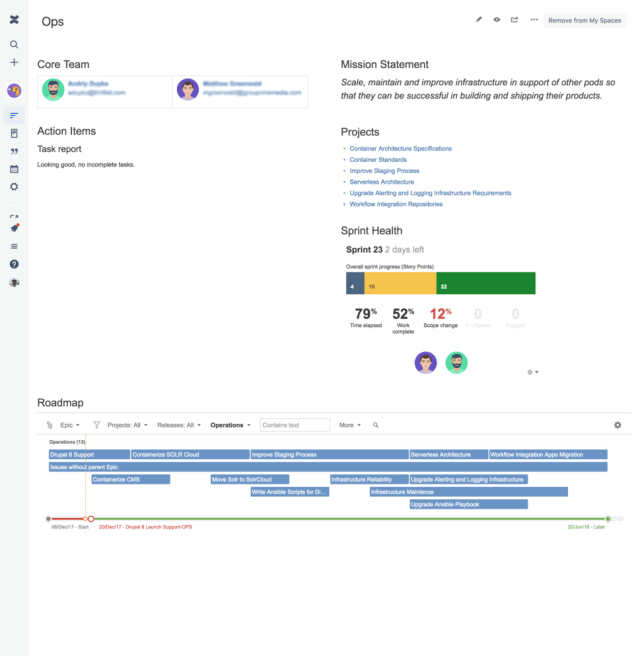Select Containerize CMS bar
Image resolution: width=640 pixels, height=660 pixels.
coord(131,479)
